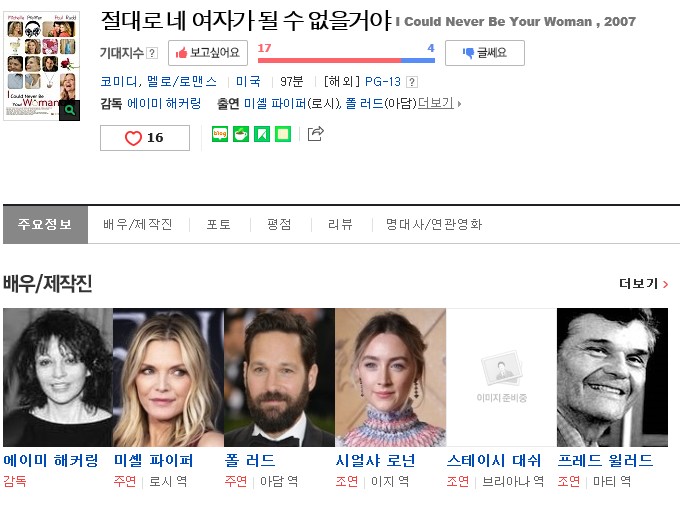Select the 명대사/연관영화 tab

pyautogui.click(x=434, y=225)
